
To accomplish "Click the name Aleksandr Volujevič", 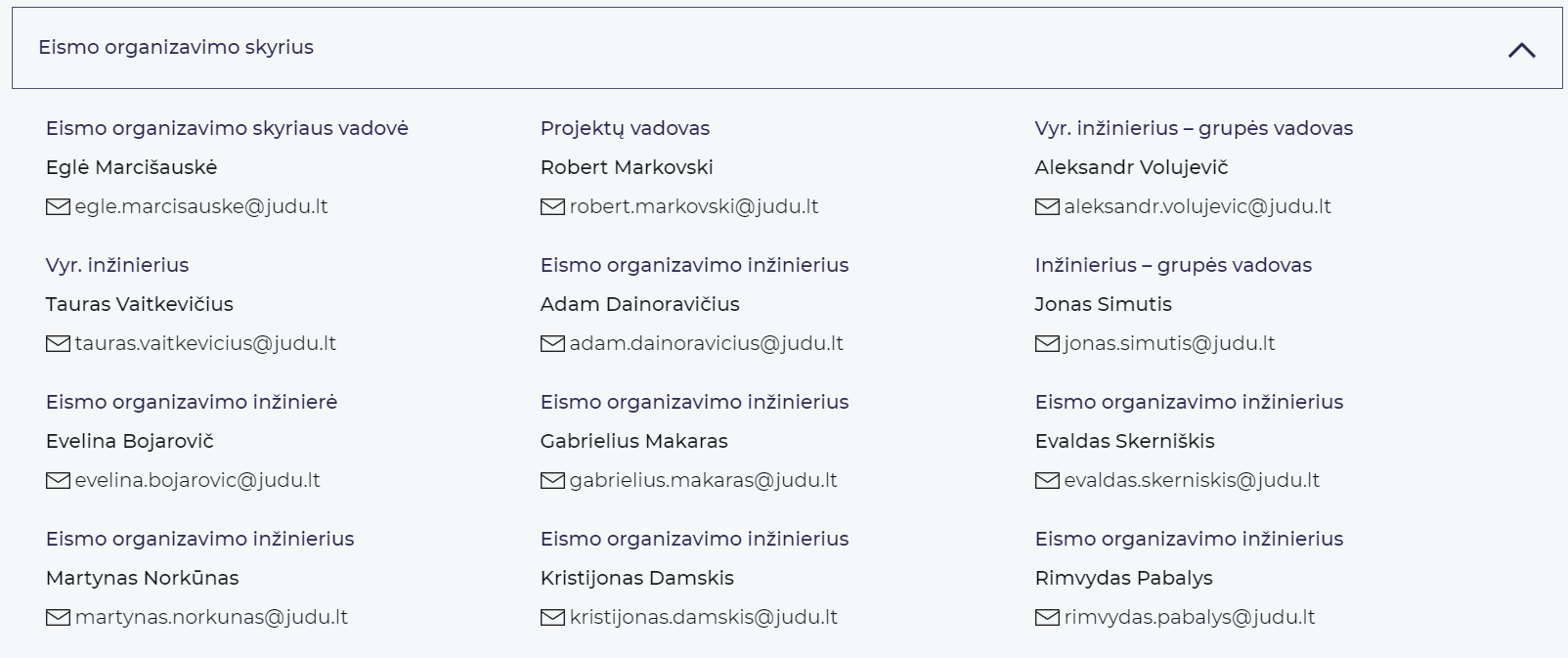I will pyautogui.click(x=1131, y=167).
